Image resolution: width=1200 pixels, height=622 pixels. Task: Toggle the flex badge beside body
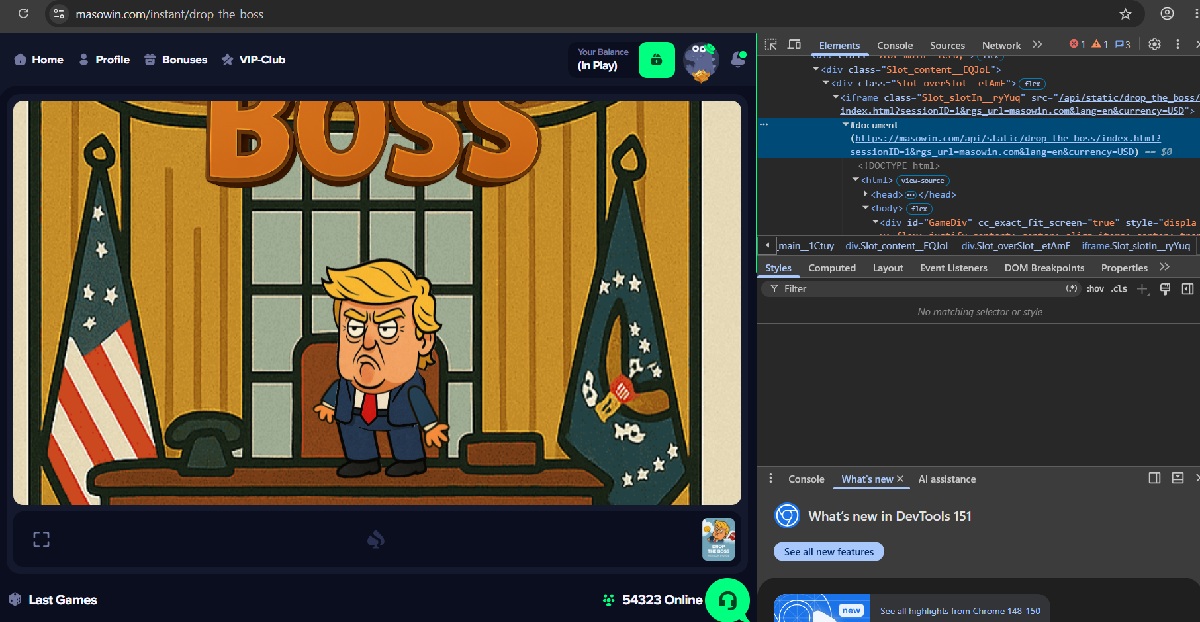[920, 208]
